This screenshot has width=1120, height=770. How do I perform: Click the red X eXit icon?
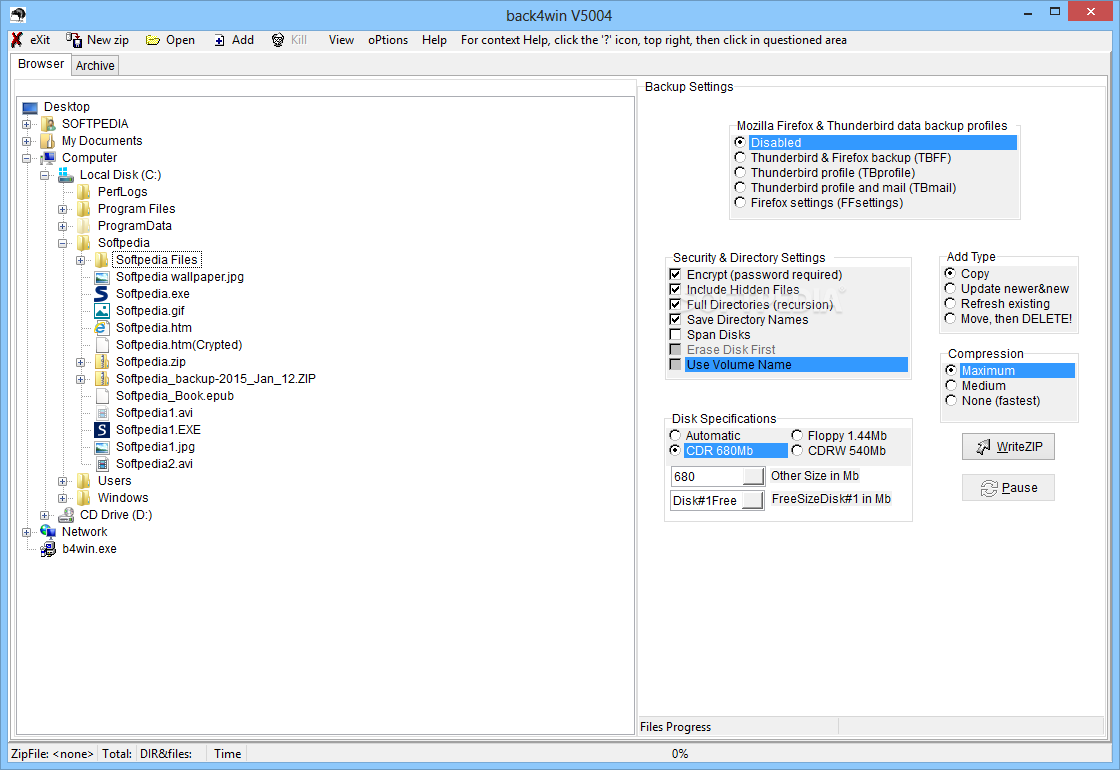tap(17, 40)
